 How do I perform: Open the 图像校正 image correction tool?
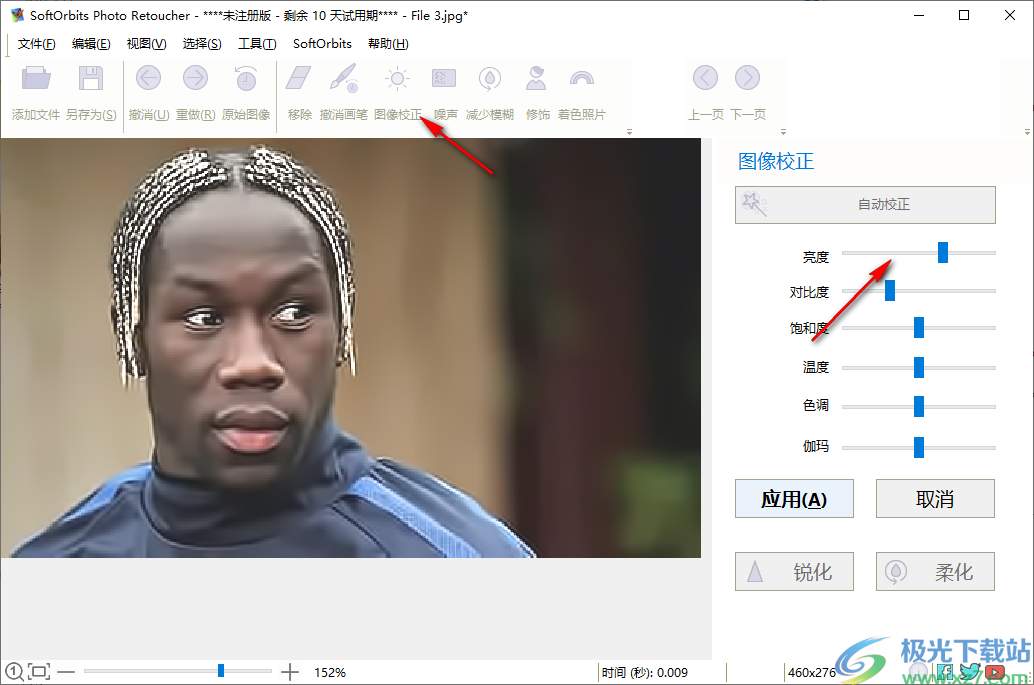click(x=396, y=90)
